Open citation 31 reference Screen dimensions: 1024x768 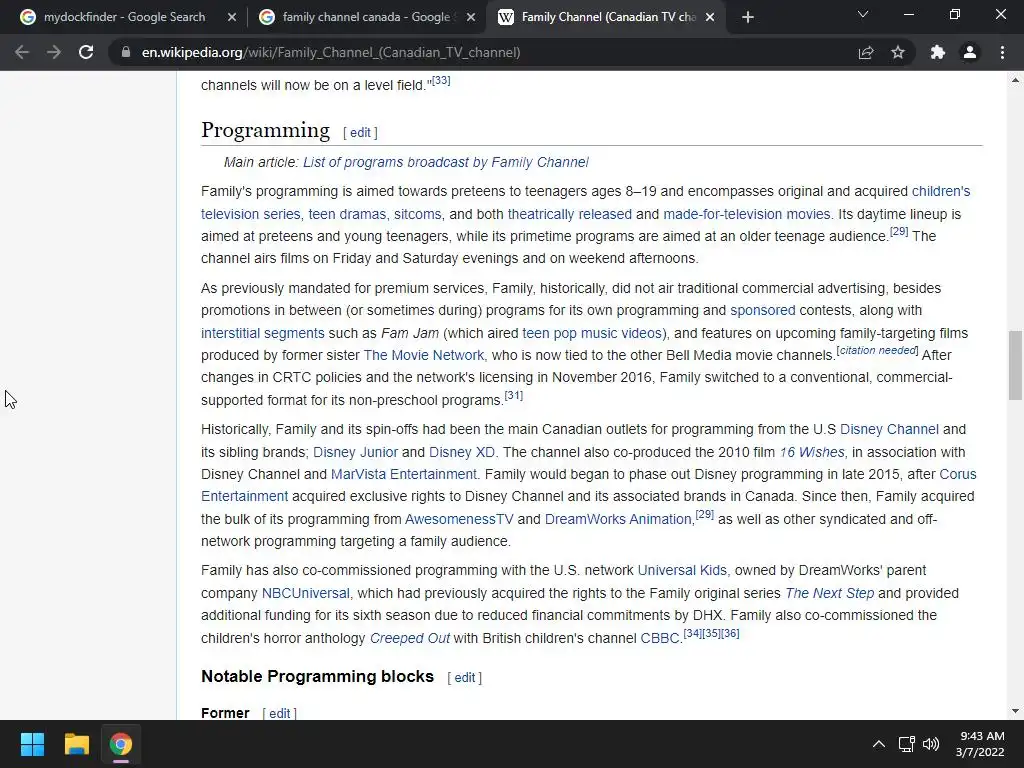(513, 395)
